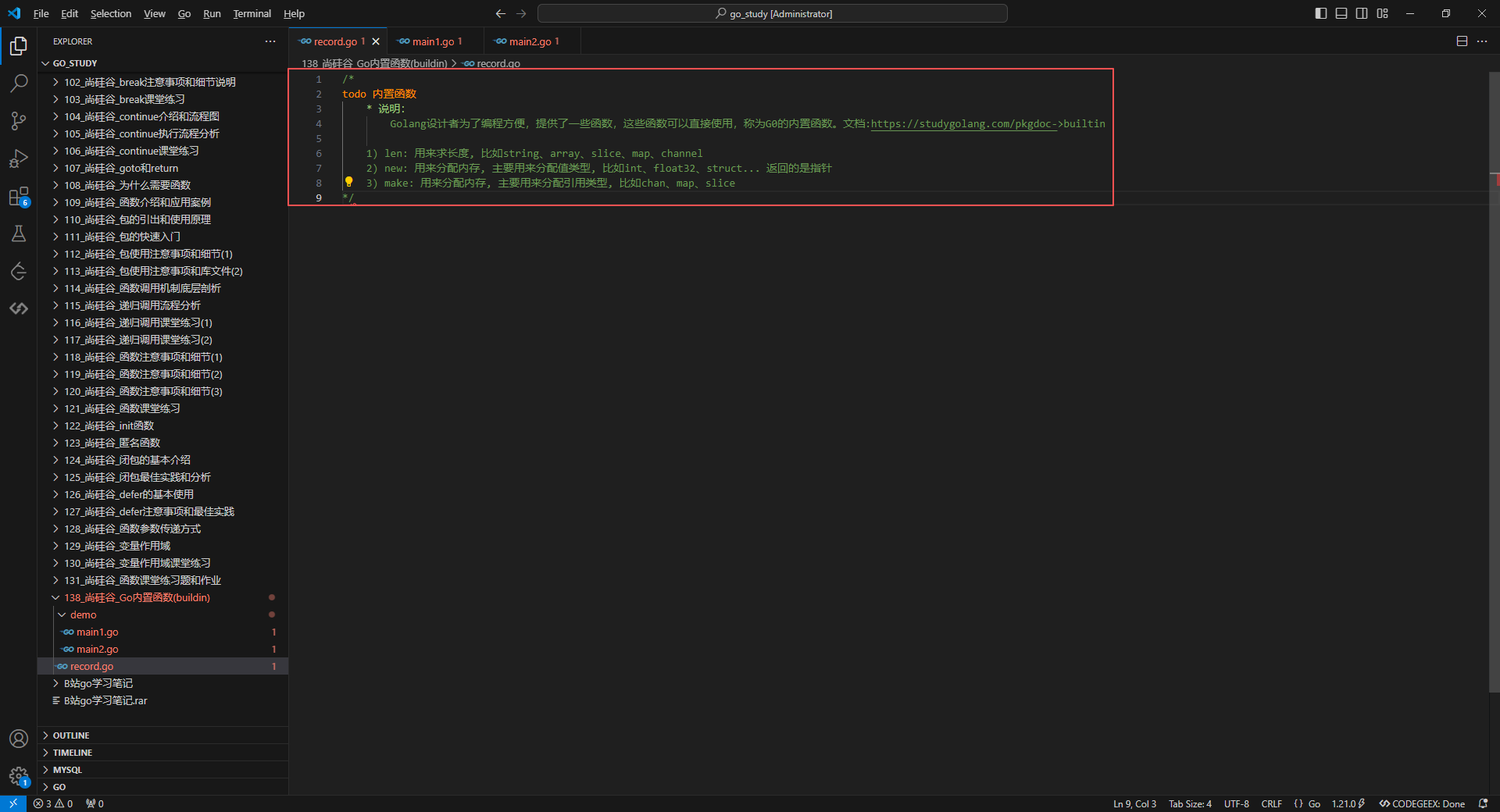Open the Terminal menu

[252, 13]
